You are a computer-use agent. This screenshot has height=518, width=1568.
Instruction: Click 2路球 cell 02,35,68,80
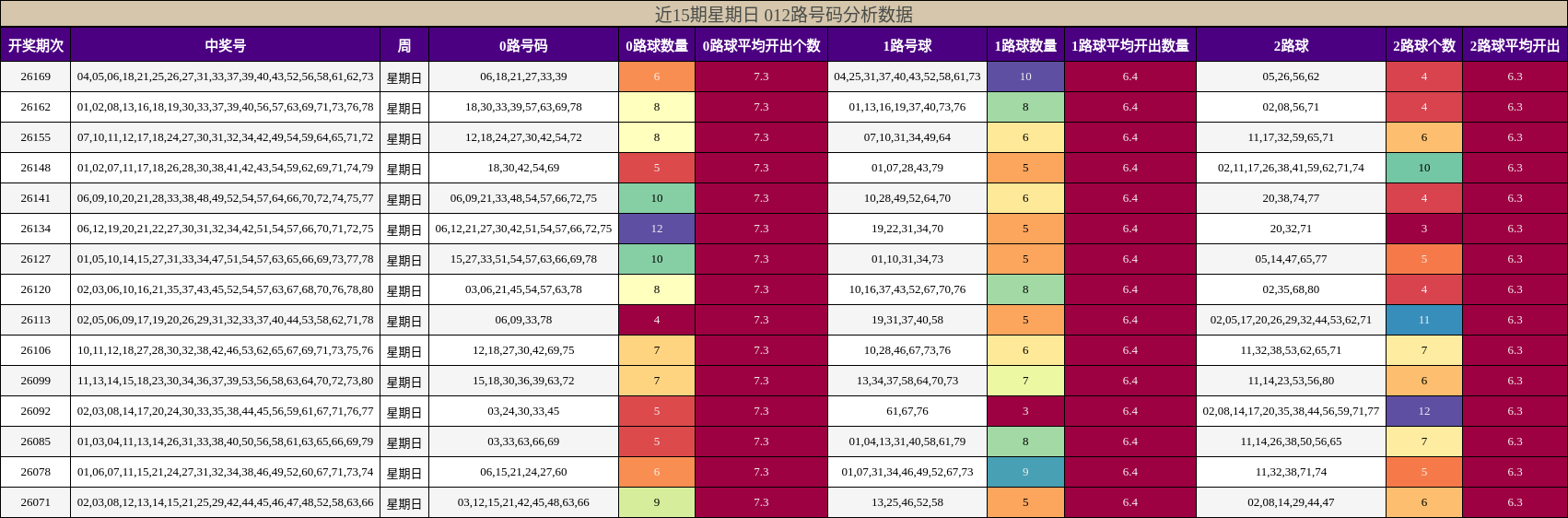click(x=1291, y=289)
